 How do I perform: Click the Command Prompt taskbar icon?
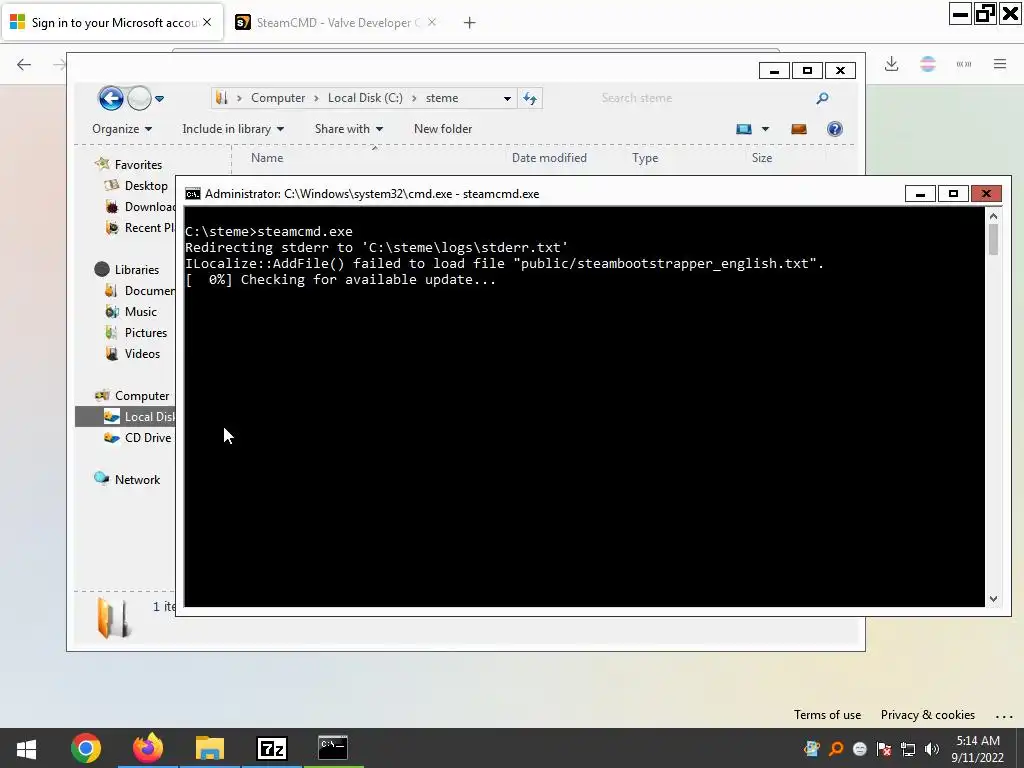(x=333, y=748)
